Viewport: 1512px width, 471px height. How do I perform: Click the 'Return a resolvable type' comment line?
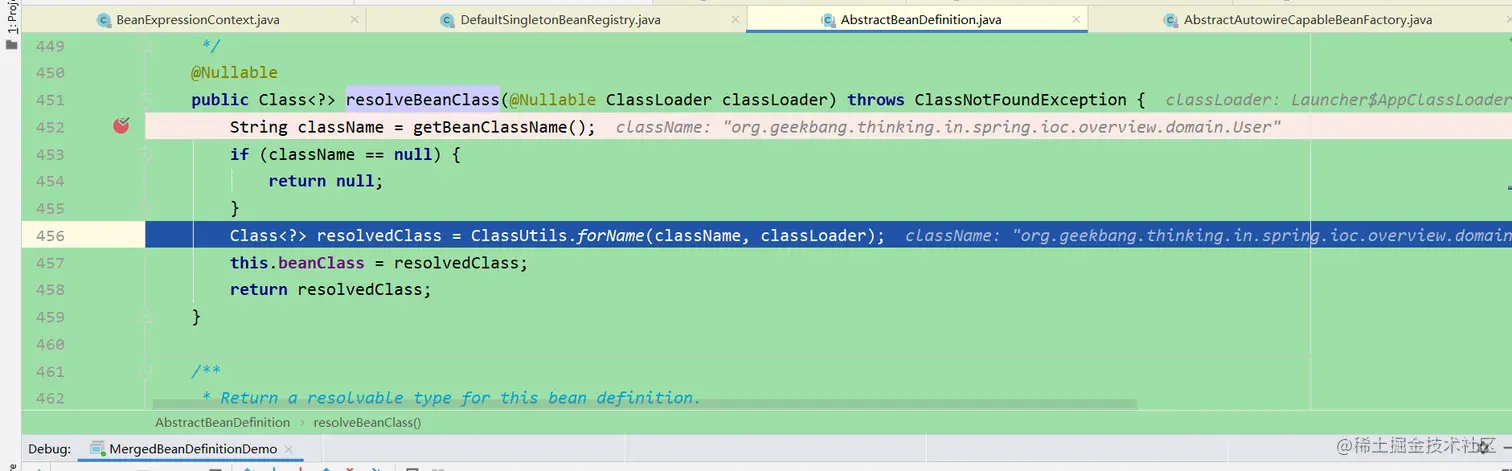tap(452, 398)
